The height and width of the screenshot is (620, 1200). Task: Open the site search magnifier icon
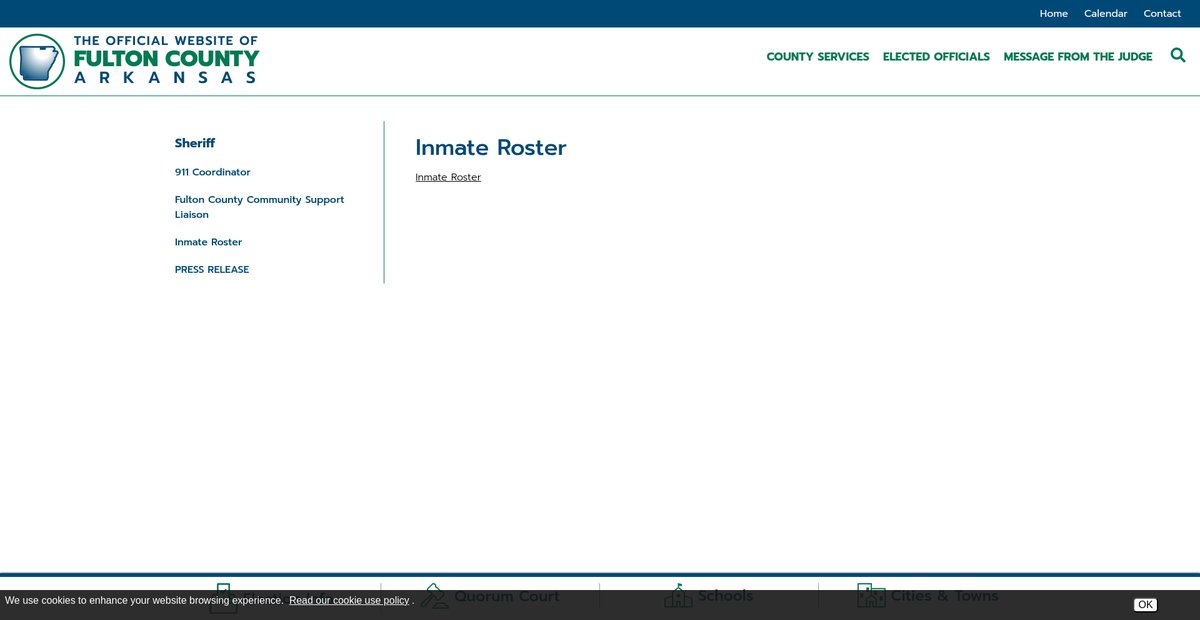1176,56
